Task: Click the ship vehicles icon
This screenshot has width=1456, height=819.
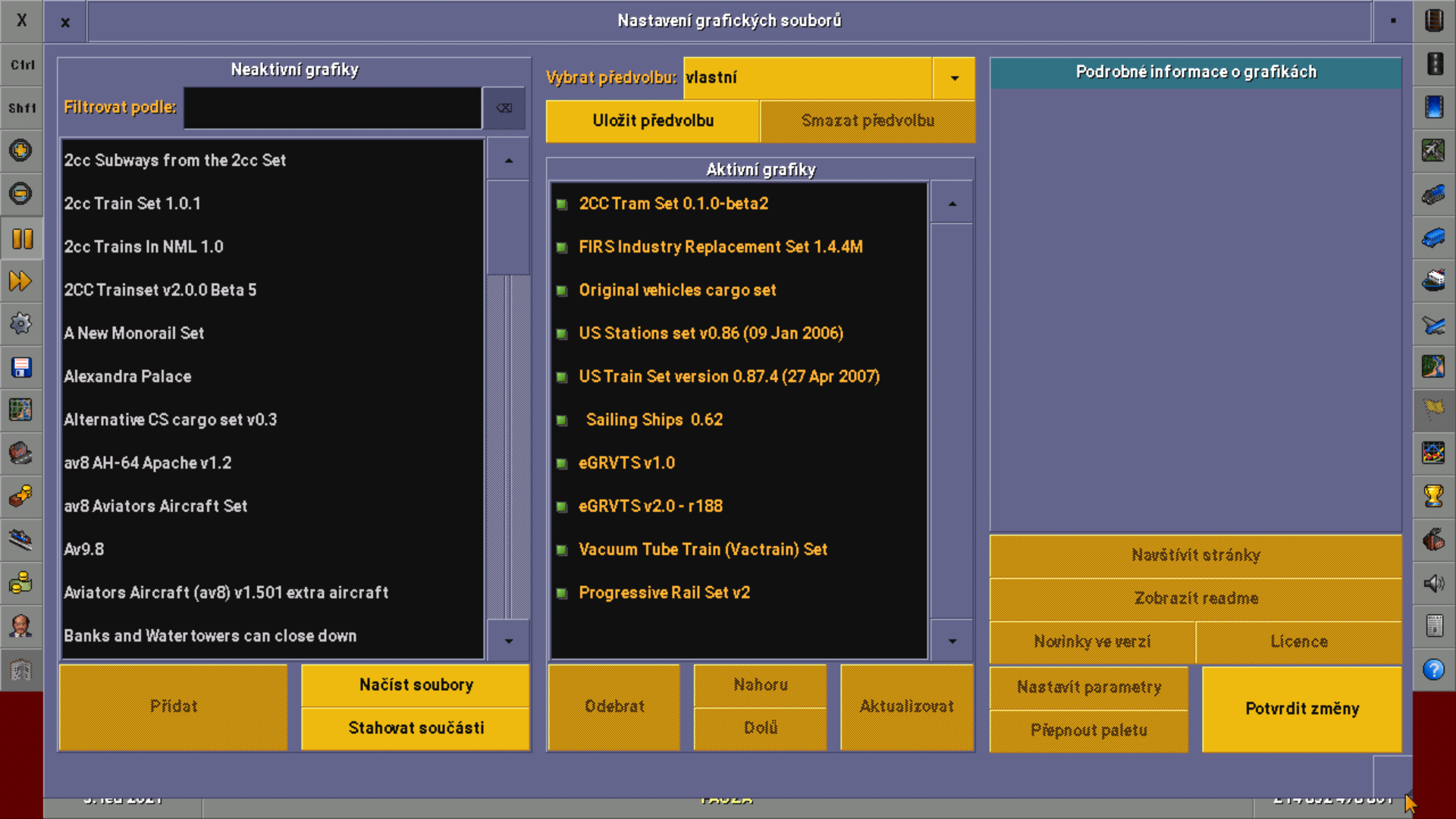Action: pos(1433,281)
